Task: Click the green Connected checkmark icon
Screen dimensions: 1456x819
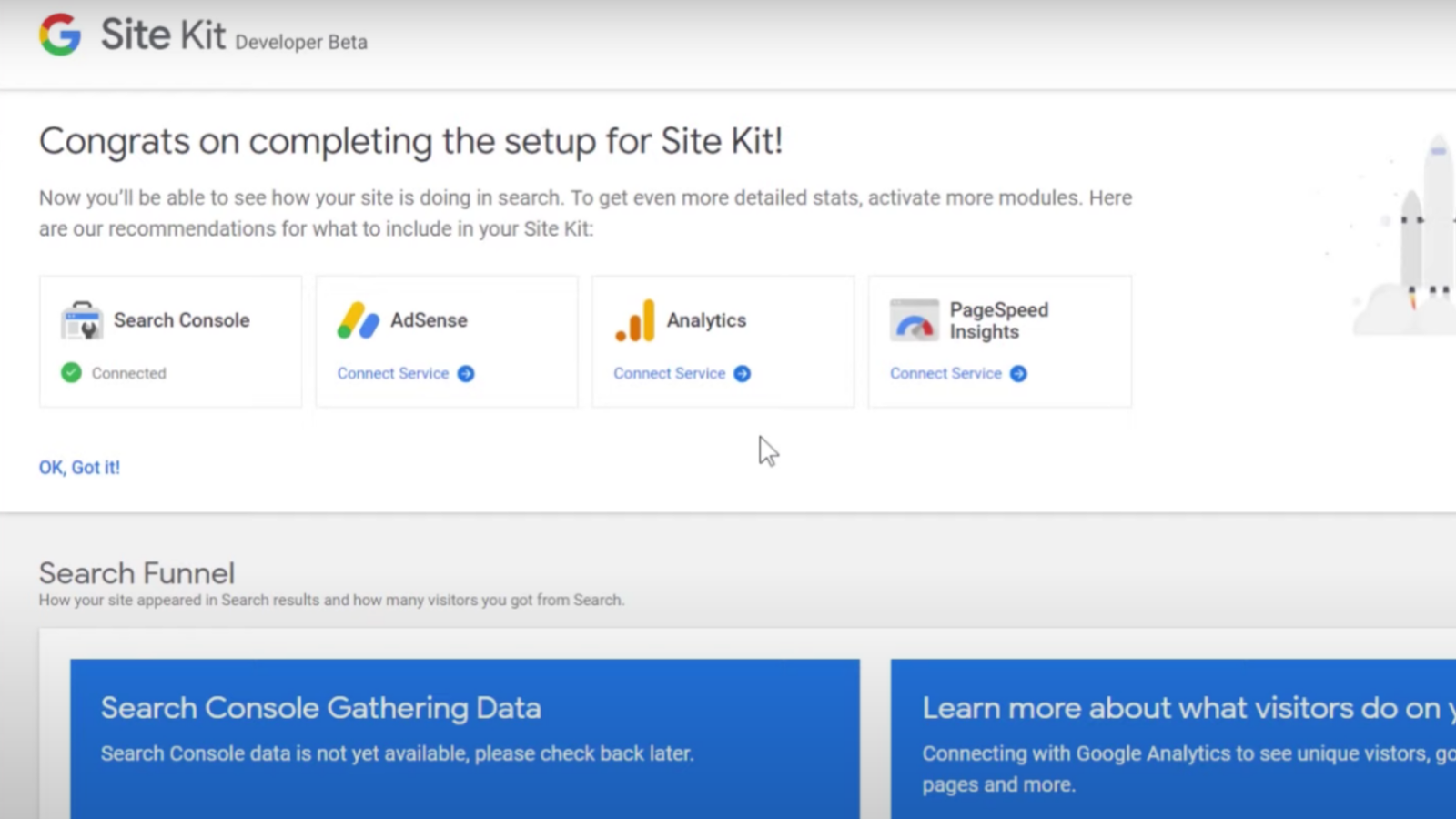Action: (71, 373)
